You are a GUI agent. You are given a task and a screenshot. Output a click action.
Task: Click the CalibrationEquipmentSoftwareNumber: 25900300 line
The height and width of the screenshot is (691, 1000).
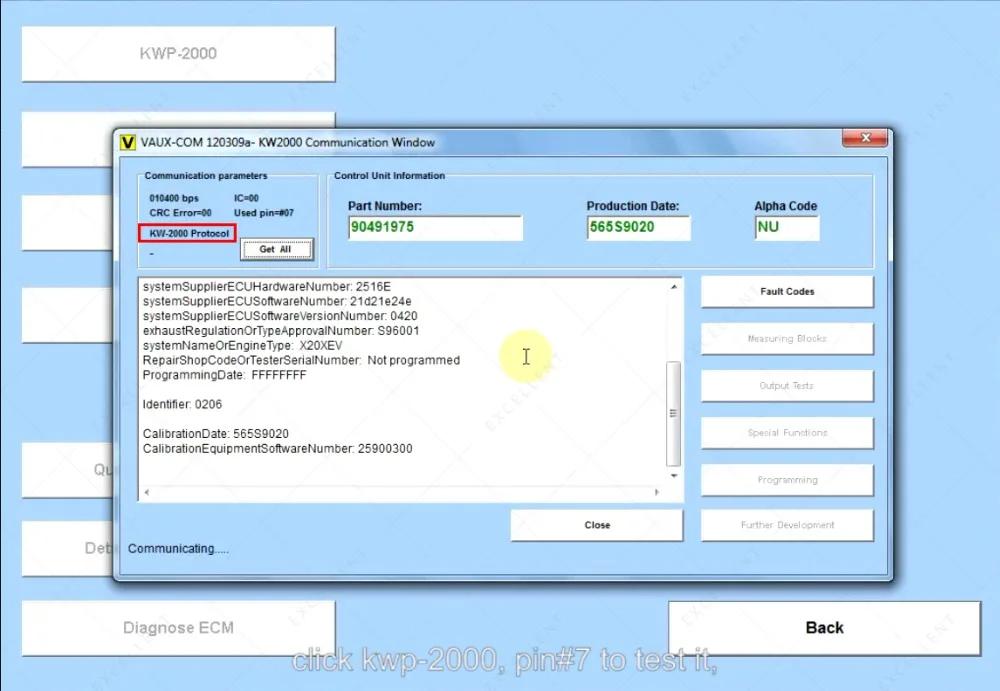[x=277, y=449]
